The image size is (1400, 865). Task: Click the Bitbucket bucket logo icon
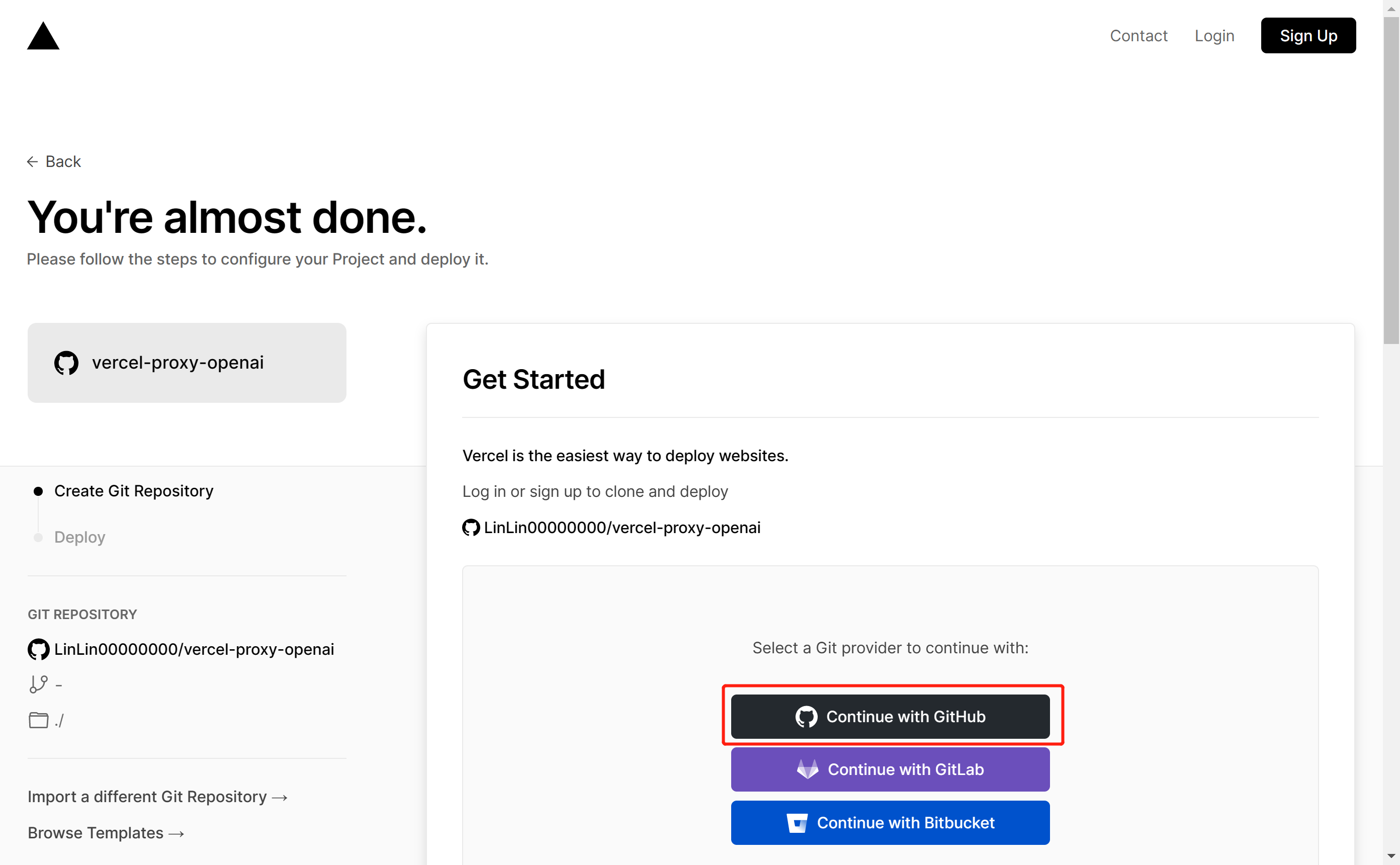[x=797, y=823]
